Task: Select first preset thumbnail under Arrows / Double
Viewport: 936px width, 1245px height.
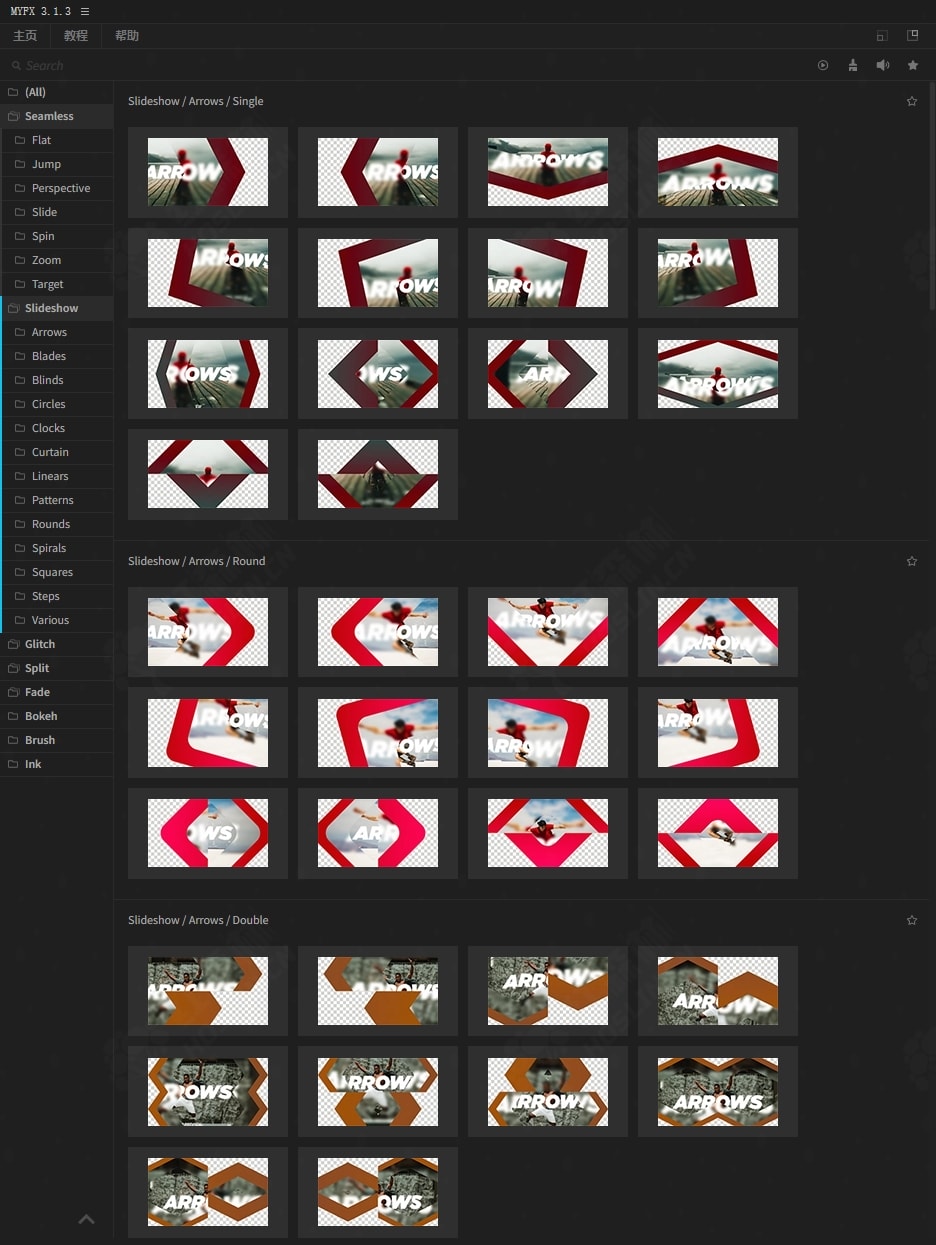Action: [208, 991]
